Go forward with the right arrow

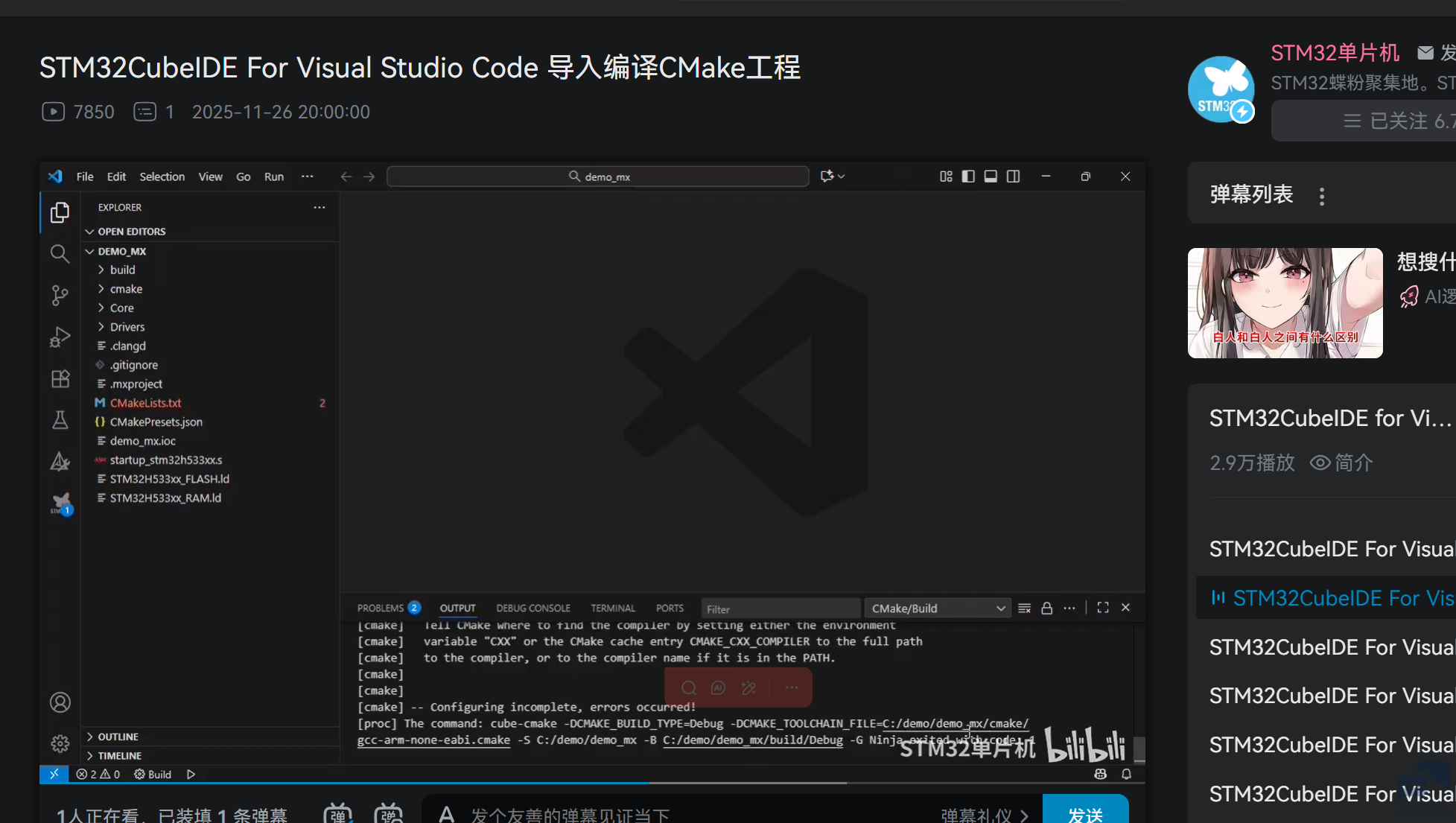point(369,177)
